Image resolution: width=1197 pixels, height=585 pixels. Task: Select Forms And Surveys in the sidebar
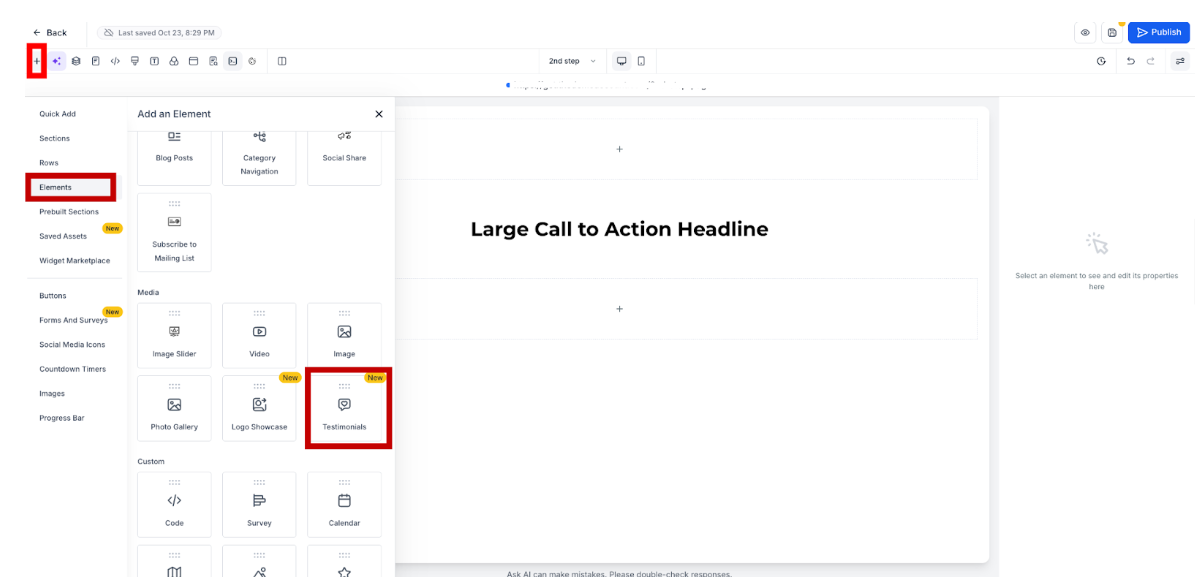(73, 320)
